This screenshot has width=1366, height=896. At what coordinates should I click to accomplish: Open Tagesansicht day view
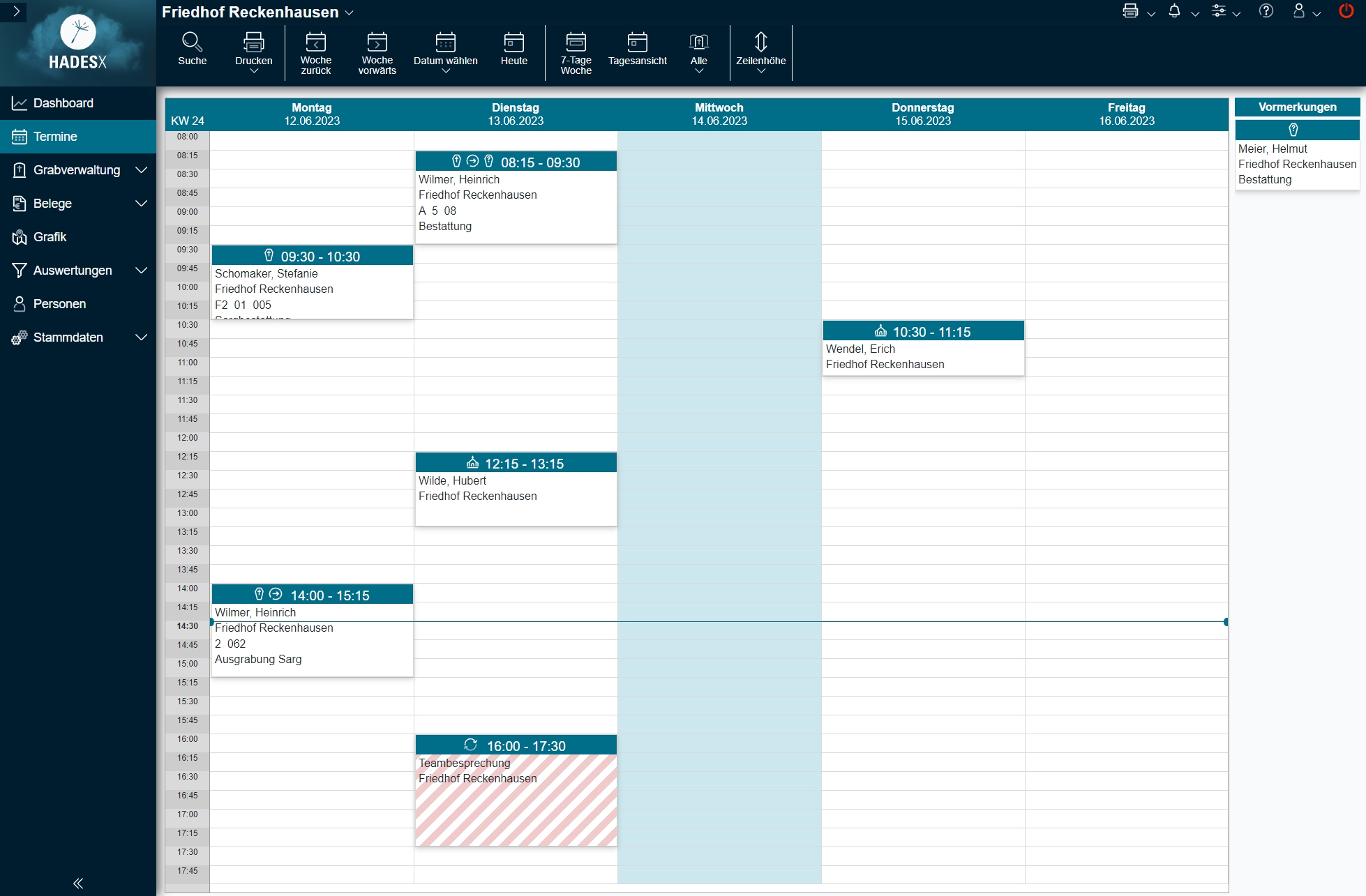click(x=637, y=43)
